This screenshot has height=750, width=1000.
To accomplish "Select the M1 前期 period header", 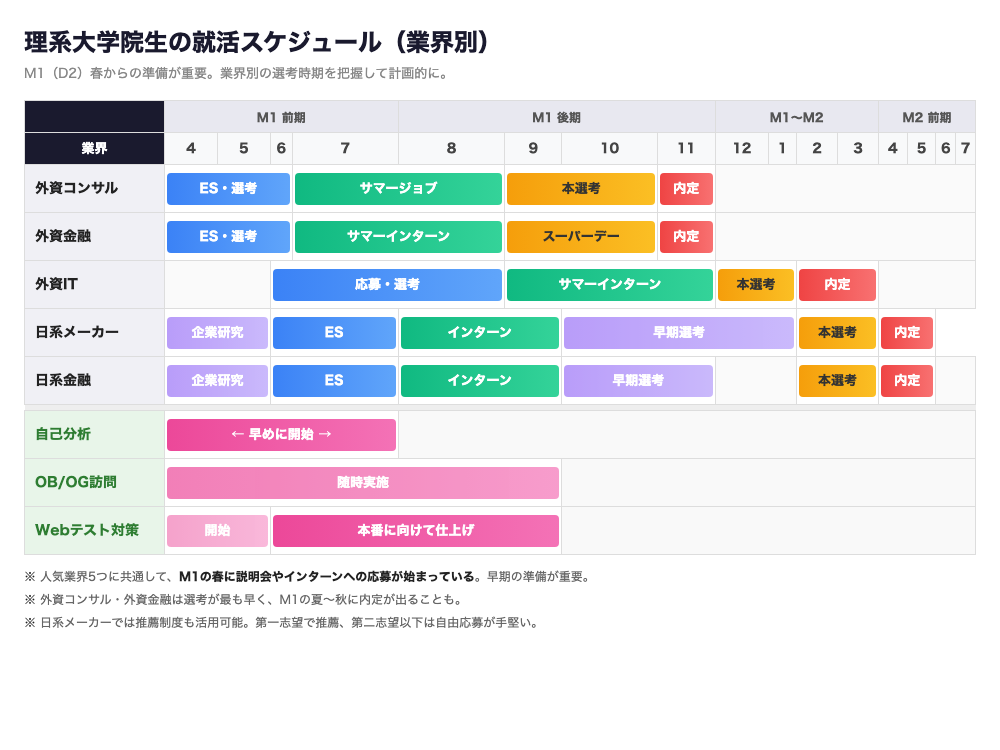I will pos(281,116).
